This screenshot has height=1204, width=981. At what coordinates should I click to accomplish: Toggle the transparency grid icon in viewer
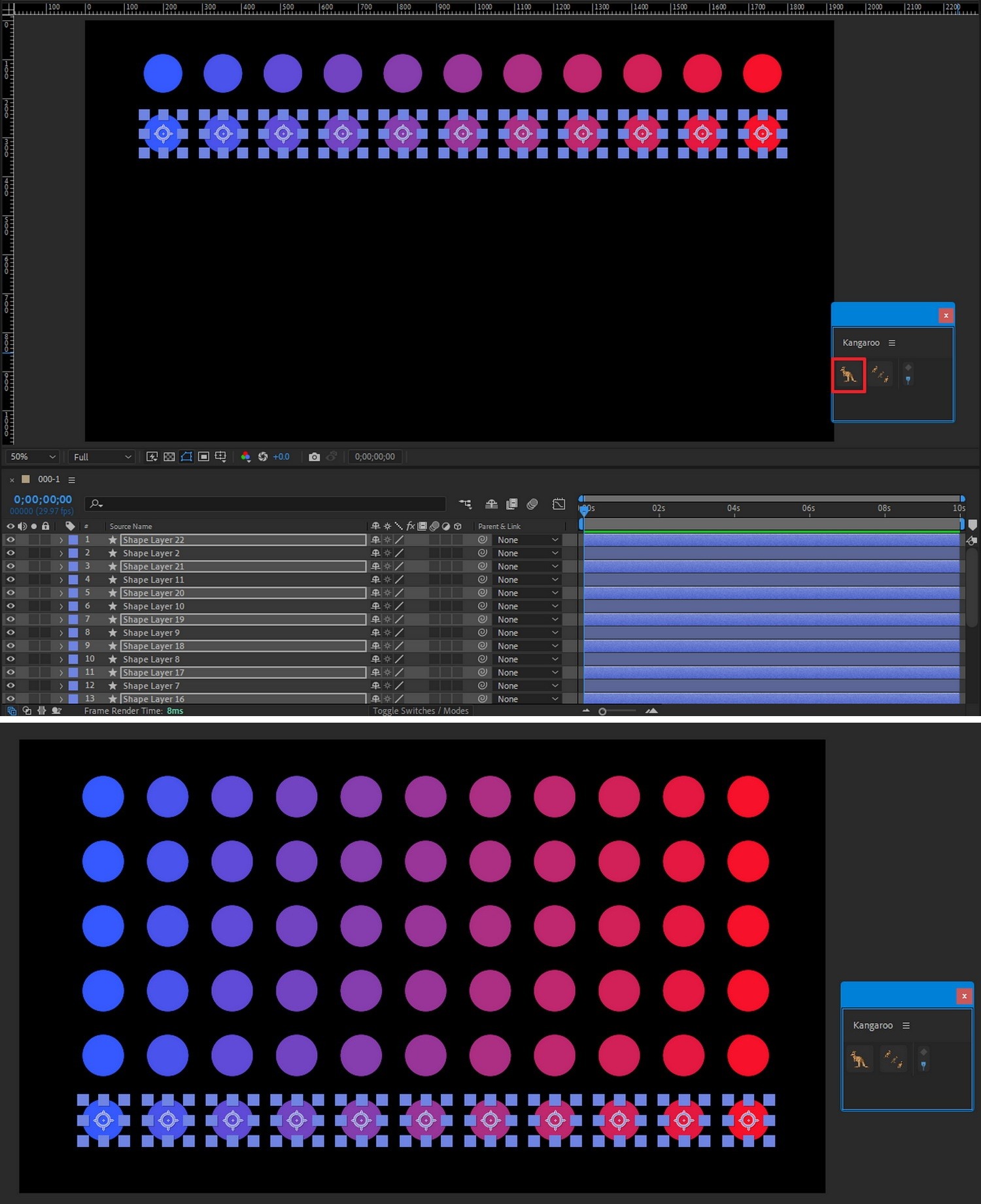[169, 456]
